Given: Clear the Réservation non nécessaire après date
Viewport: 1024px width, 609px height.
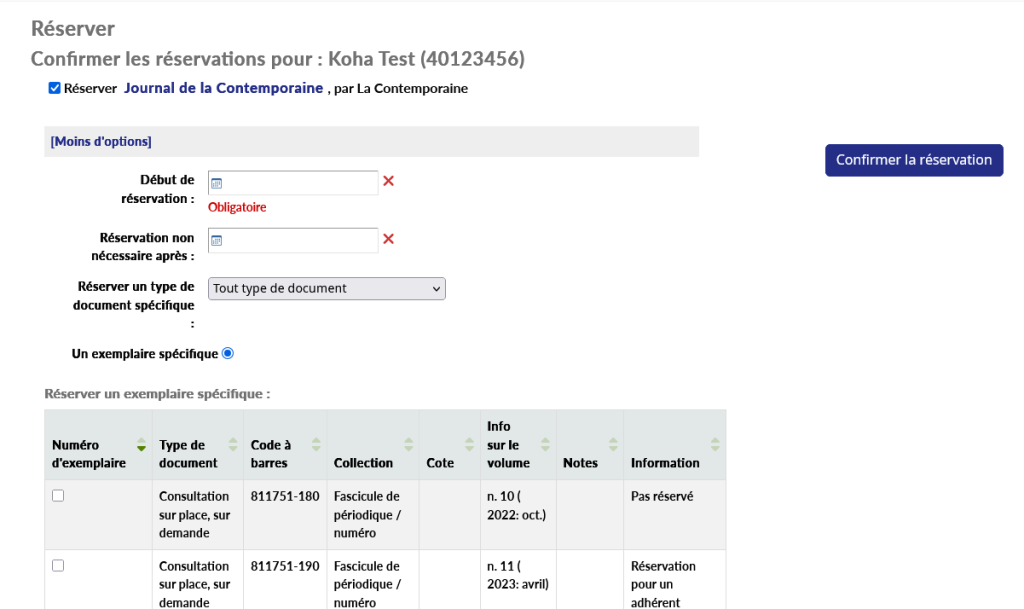Looking at the screenshot, I should [x=389, y=239].
